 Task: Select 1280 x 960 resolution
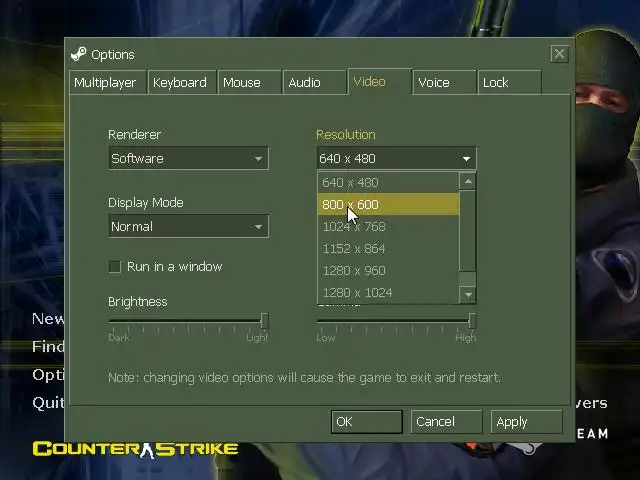point(388,271)
